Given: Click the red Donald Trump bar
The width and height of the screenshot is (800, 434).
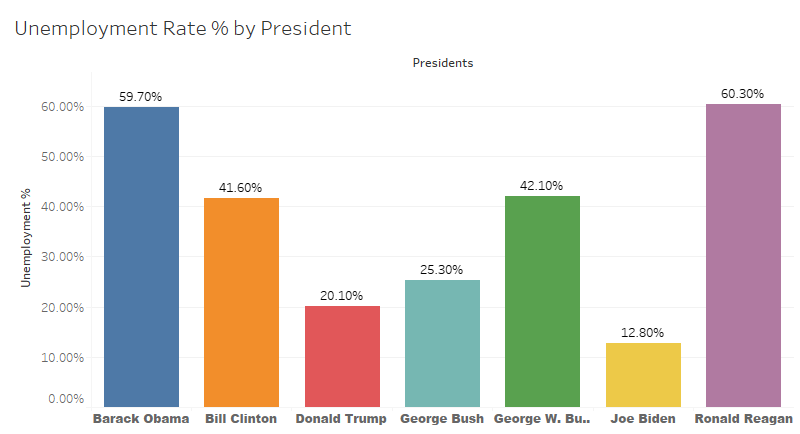Looking at the screenshot, I should 342,355.
